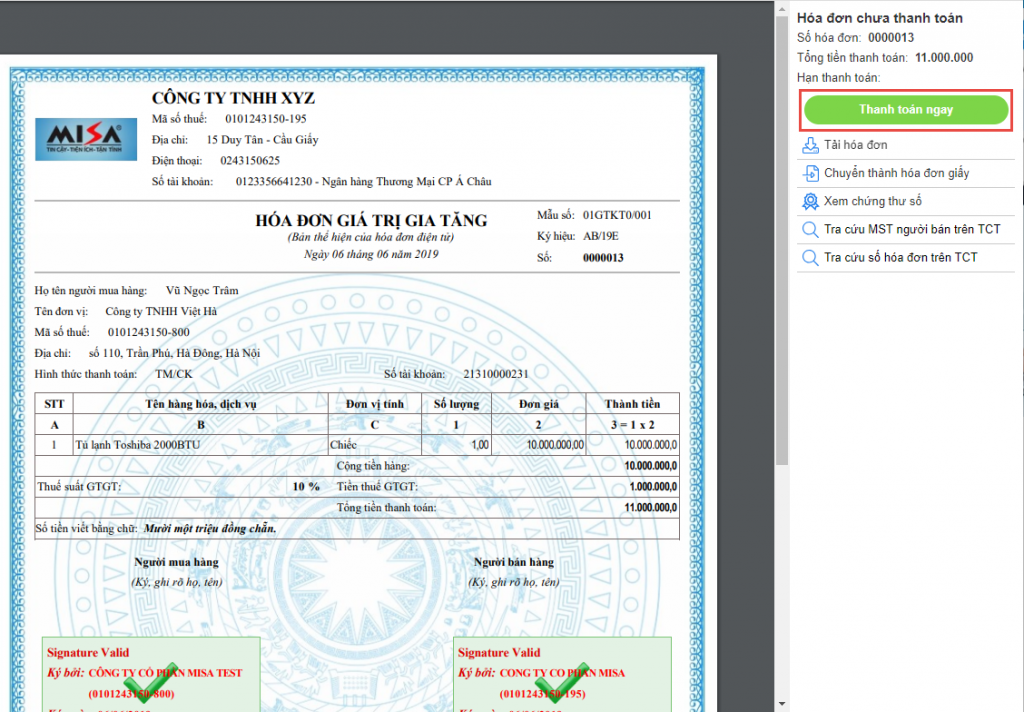The height and width of the screenshot is (712, 1024).
Task: Click form number 01GTKT0/001
Action: pos(617,215)
